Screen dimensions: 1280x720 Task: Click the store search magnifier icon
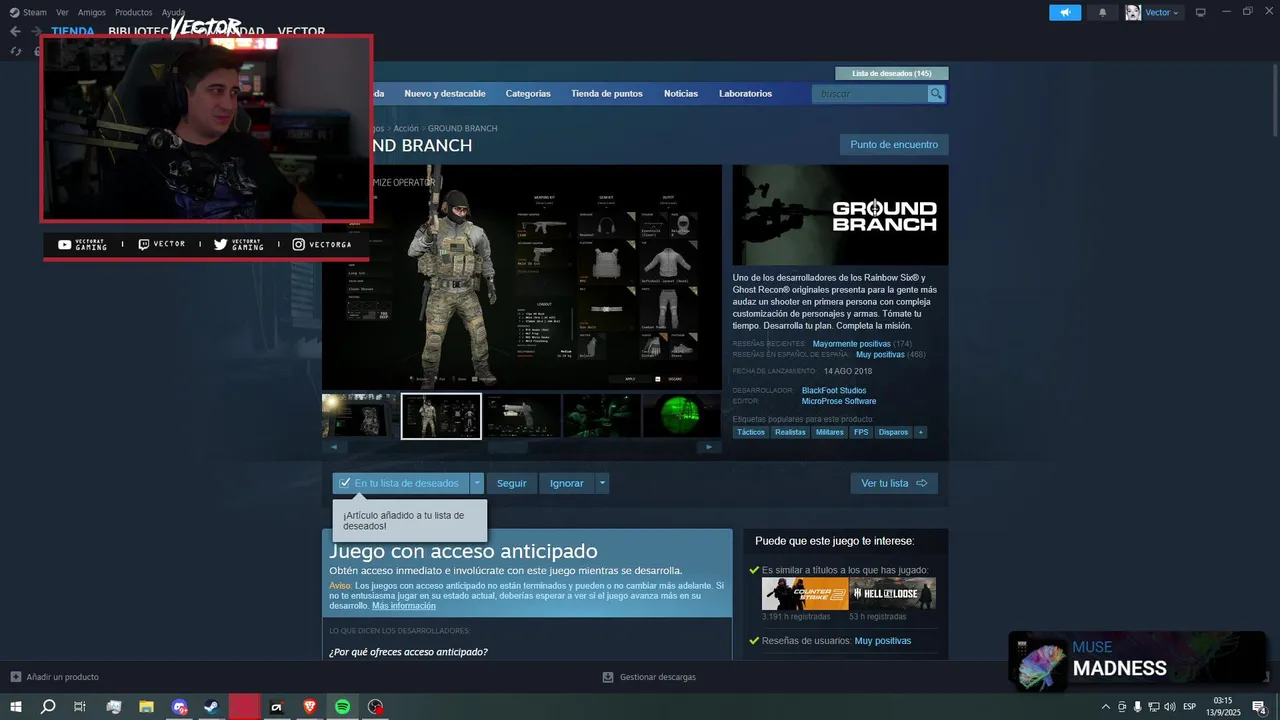[936, 94]
